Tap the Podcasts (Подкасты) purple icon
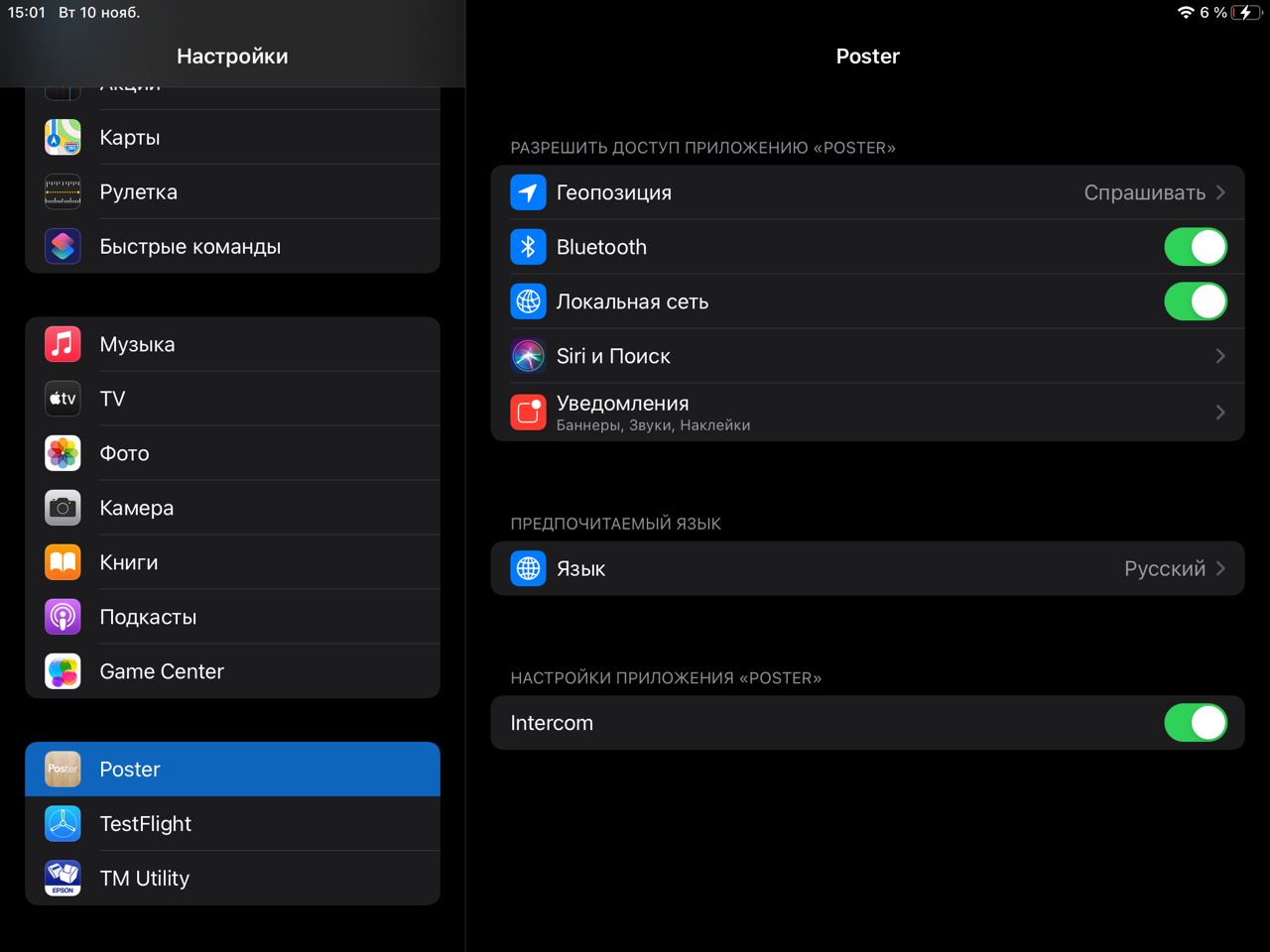1270x952 pixels. coord(63,617)
